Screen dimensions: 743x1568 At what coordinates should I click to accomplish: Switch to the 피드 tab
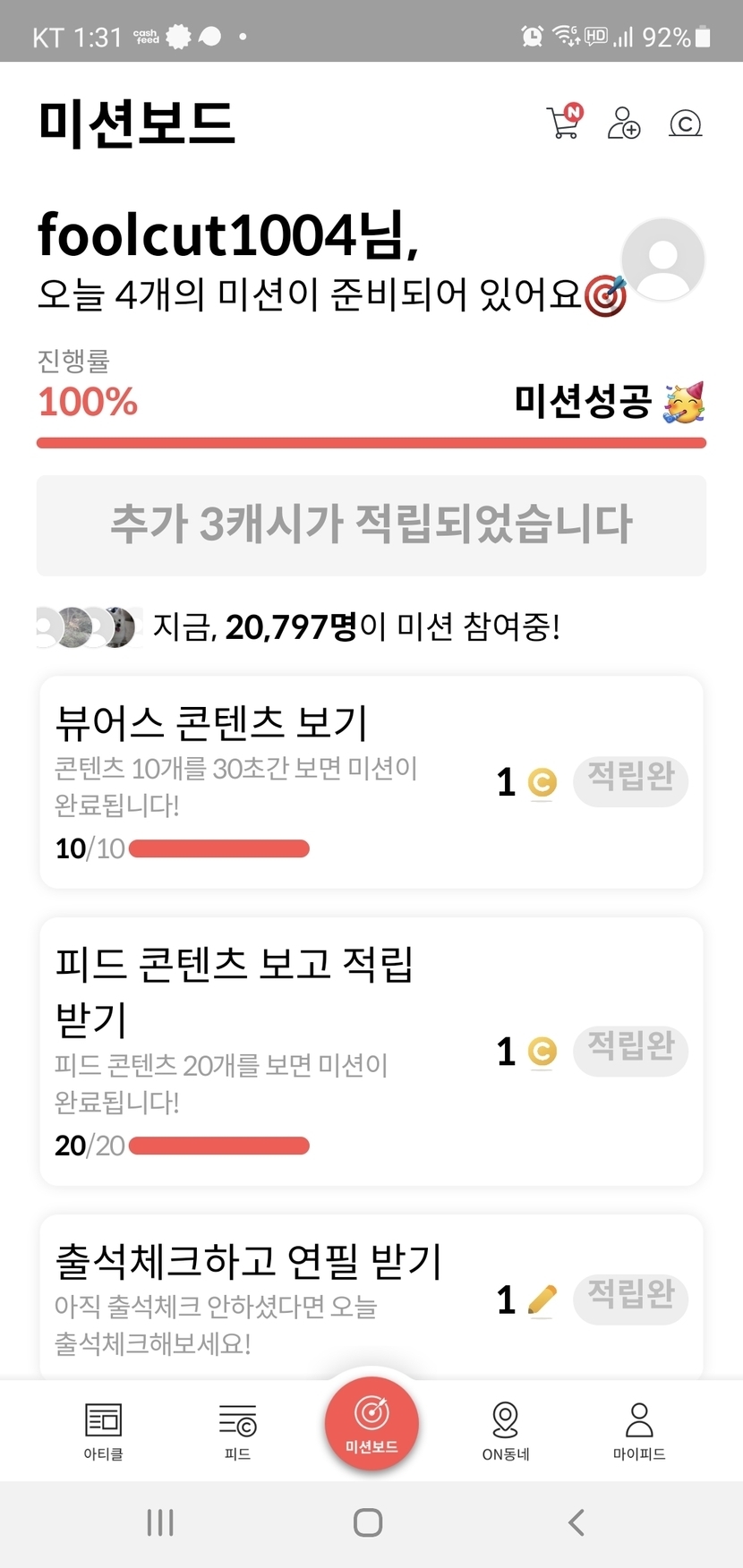tap(237, 1429)
